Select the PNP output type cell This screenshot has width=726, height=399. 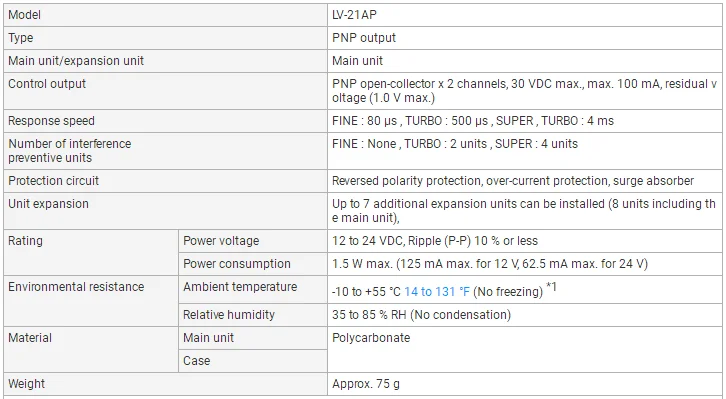click(525, 38)
